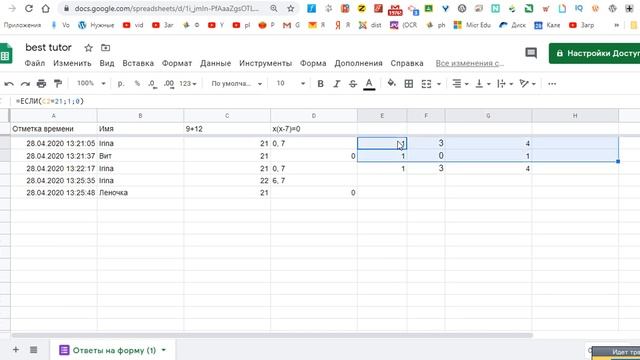The height and width of the screenshot is (360, 640).
Task: Click the 'x(x-7)=0' header cell
Action: tap(313, 129)
